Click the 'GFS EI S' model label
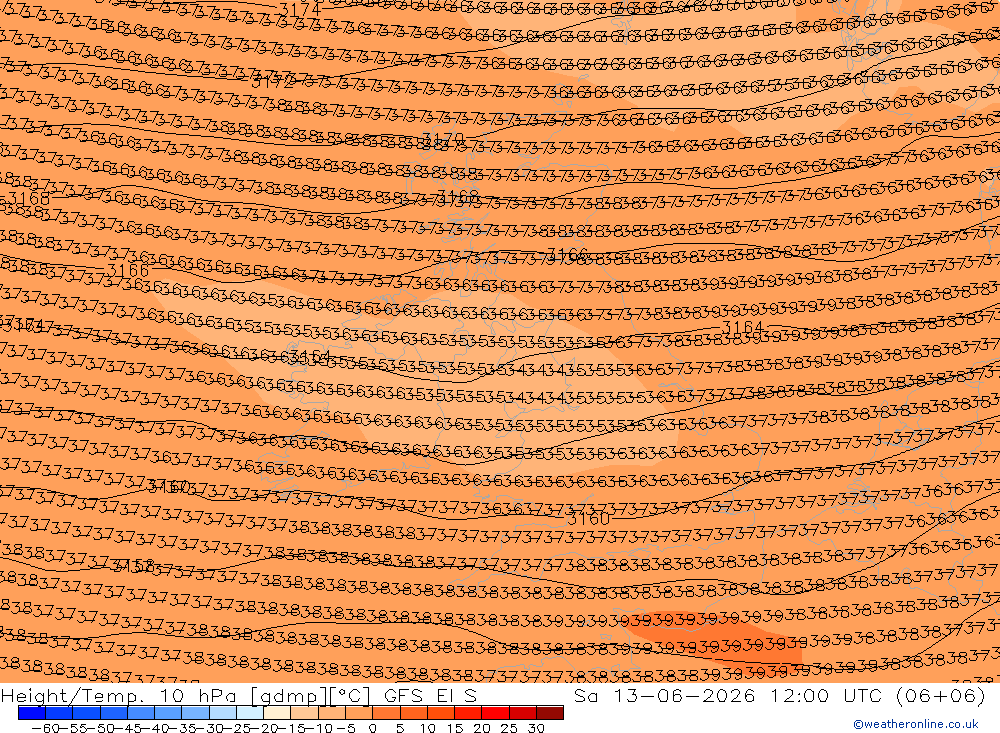 point(430,695)
